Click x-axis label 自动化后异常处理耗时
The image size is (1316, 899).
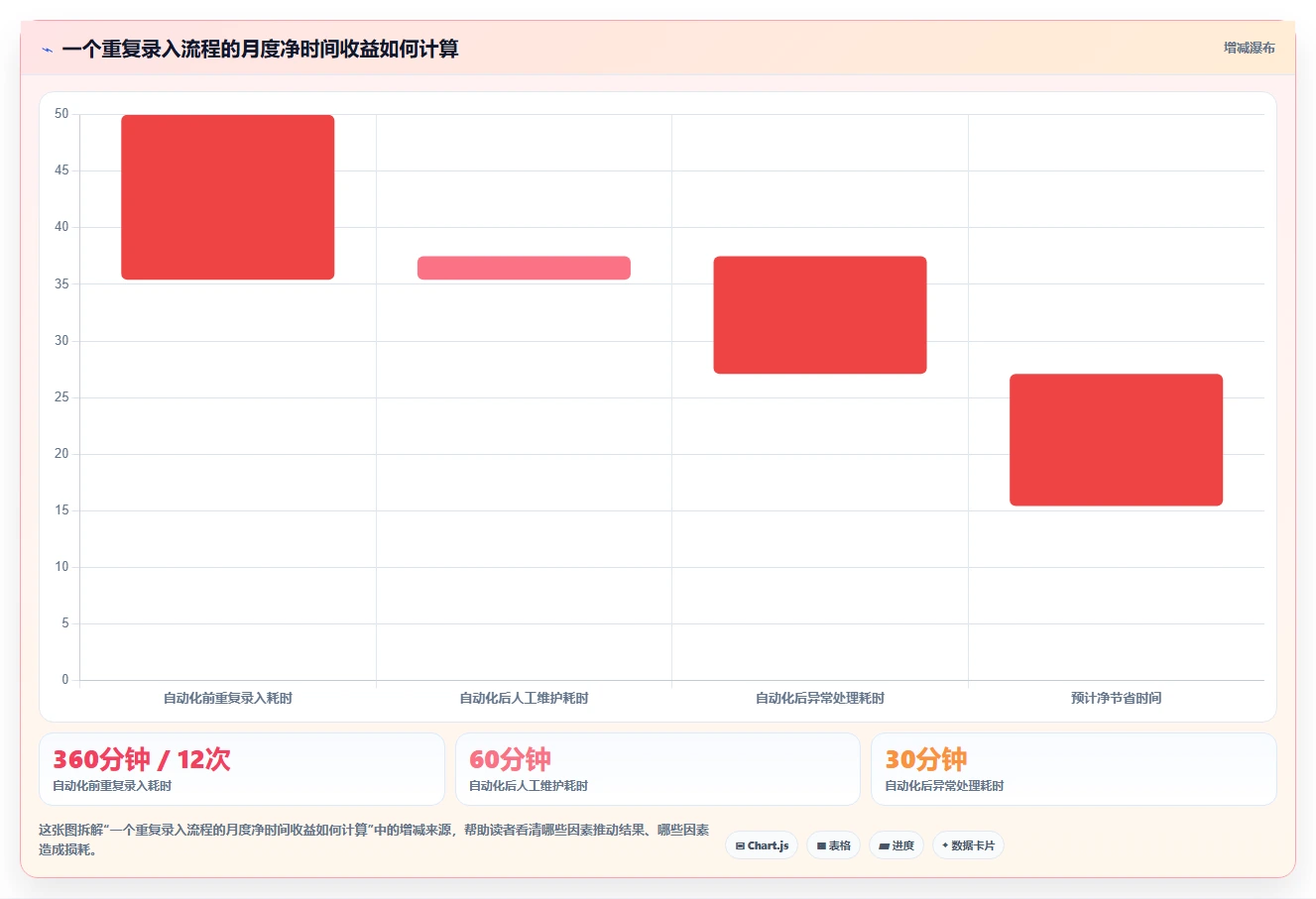point(820,698)
